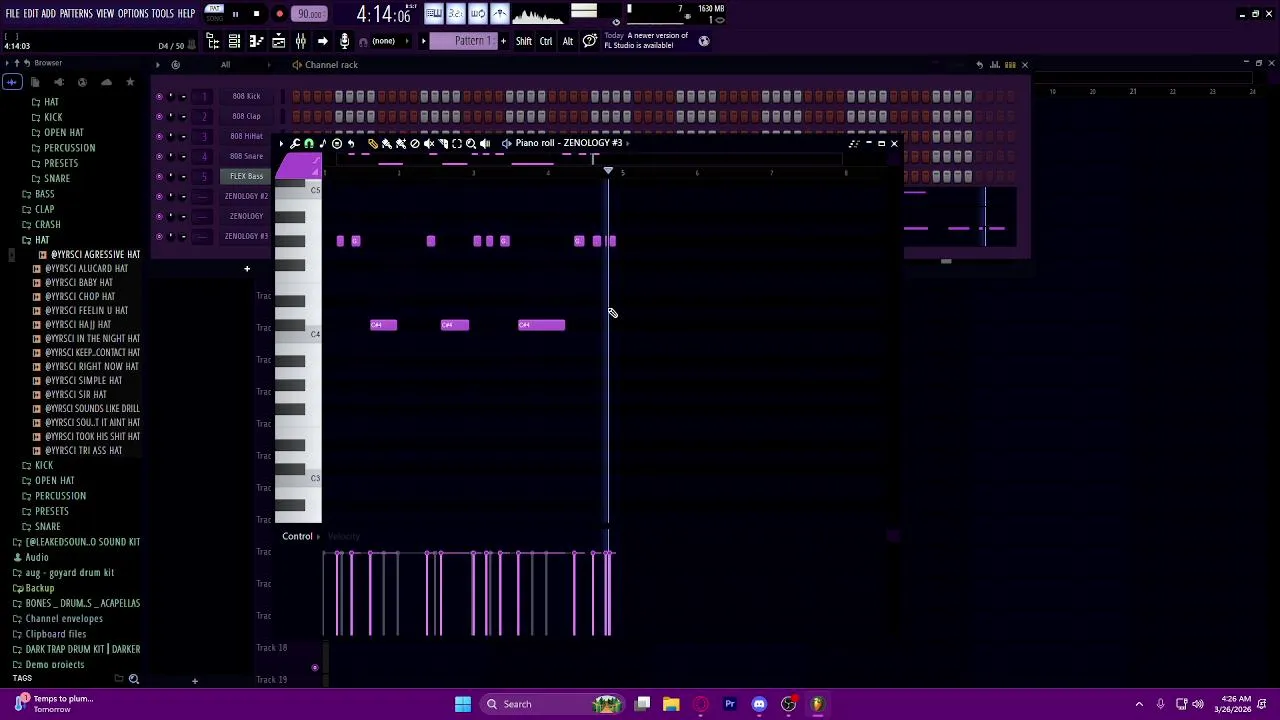Open the Channel rack graph editor icon

[x=995, y=64]
